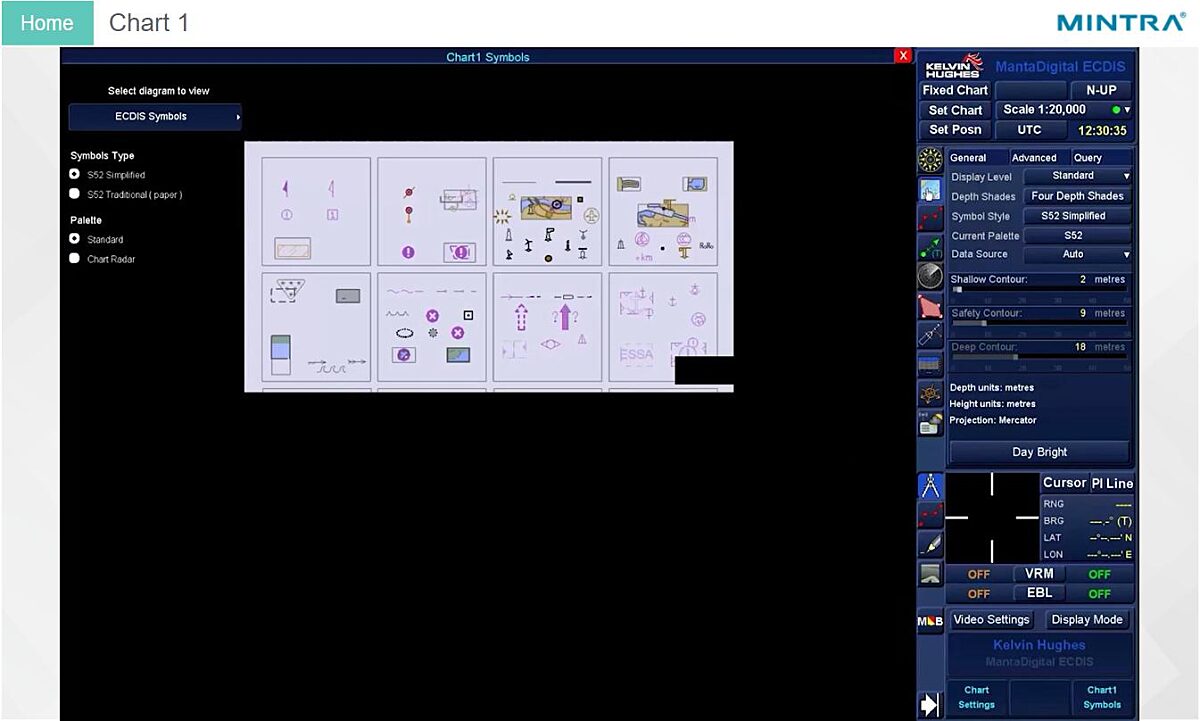Viewport: 1200px width, 721px height.
Task: Click the Current Palette S52 selector
Action: 1078,236
